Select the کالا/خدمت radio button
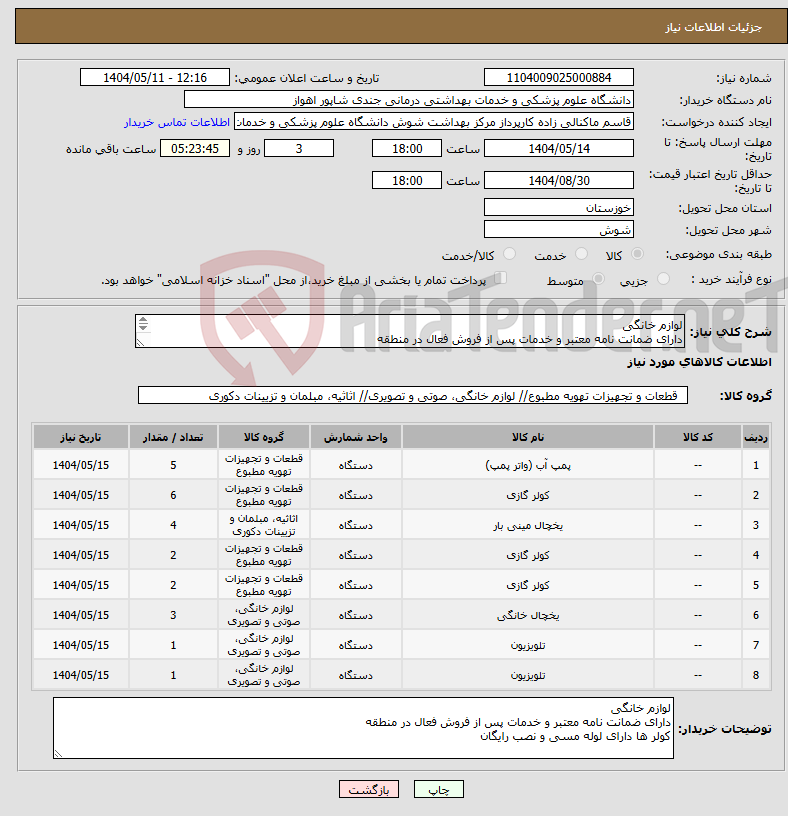The width and height of the screenshot is (788, 816). coord(509,254)
